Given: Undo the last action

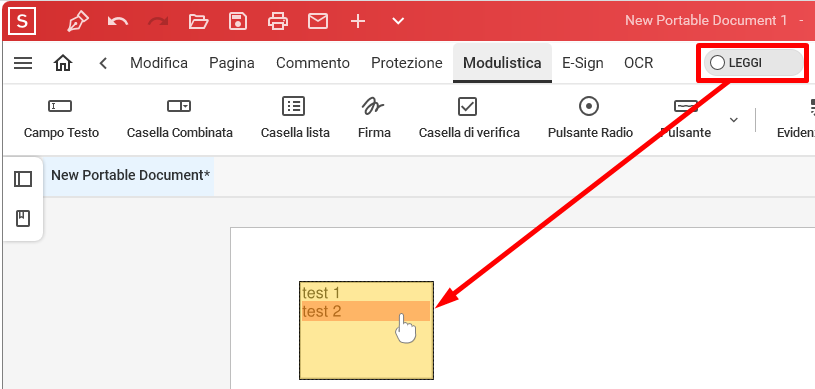Looking at the screenshot, I should [x=118, y=21].
